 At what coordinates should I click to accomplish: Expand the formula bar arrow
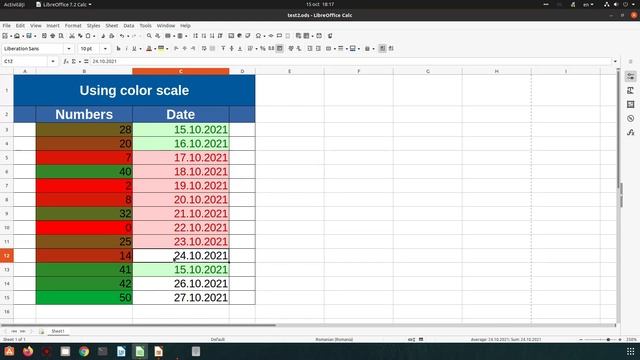615,61
